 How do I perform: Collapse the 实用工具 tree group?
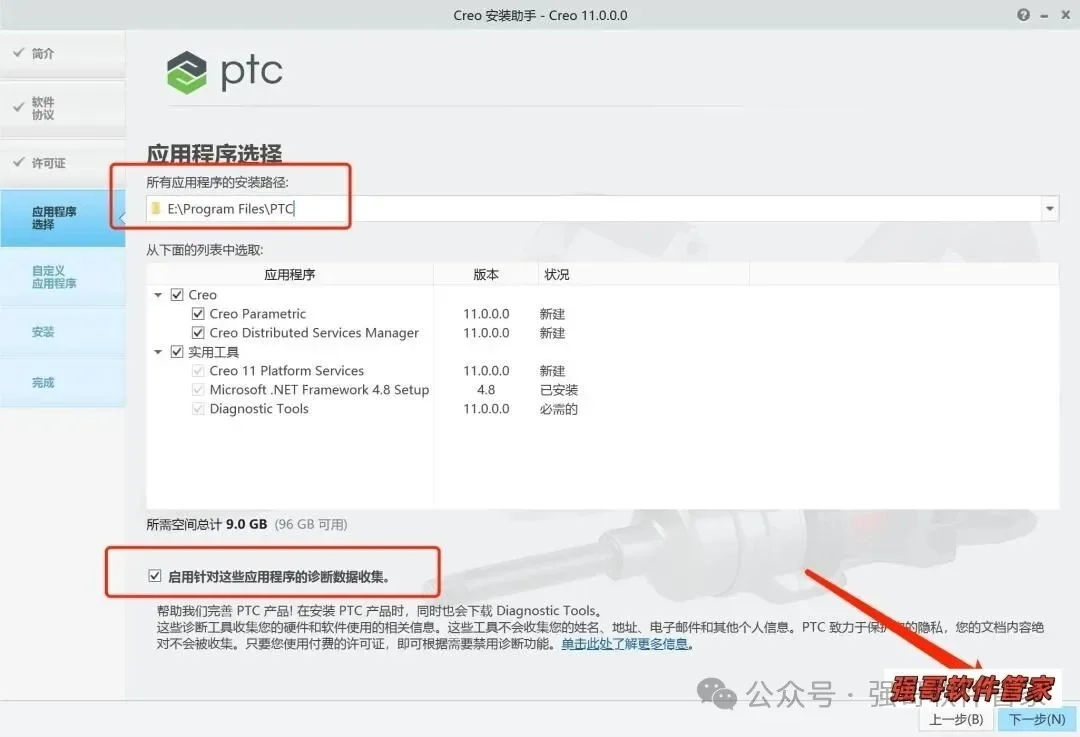pos(158,352)
